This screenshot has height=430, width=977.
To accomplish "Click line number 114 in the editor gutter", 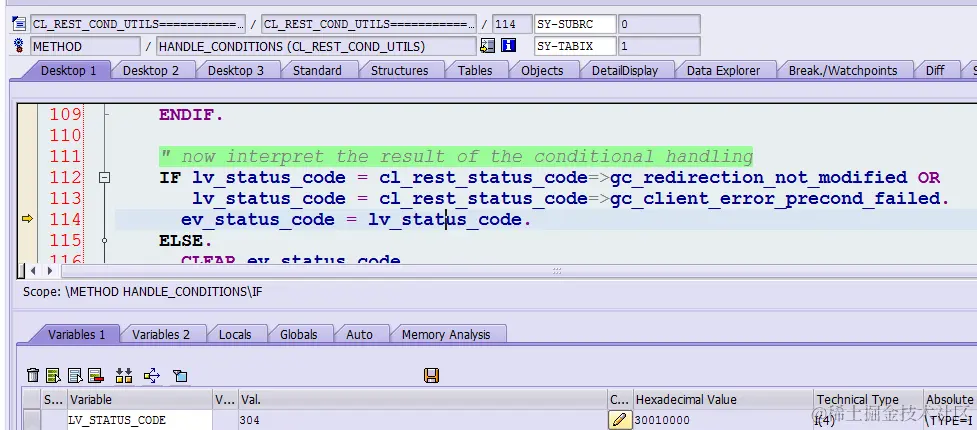I will click(65, 219).
